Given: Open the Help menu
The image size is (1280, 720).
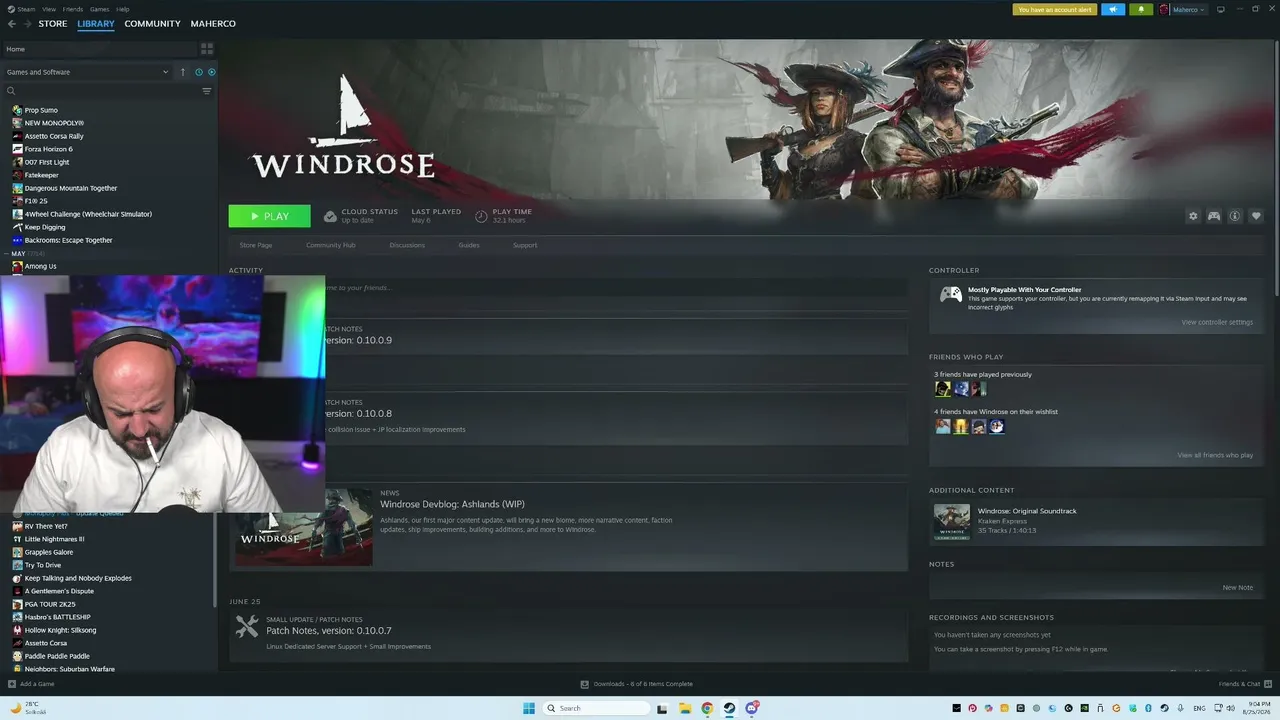Looking at the screenshot, I should [x=123, y=9].
